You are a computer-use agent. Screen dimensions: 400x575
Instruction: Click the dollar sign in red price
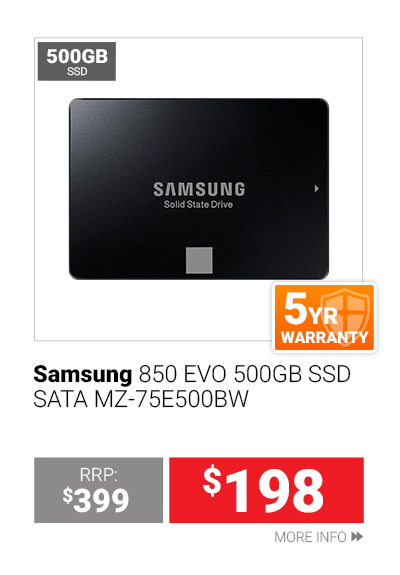(x=213, y=480)
